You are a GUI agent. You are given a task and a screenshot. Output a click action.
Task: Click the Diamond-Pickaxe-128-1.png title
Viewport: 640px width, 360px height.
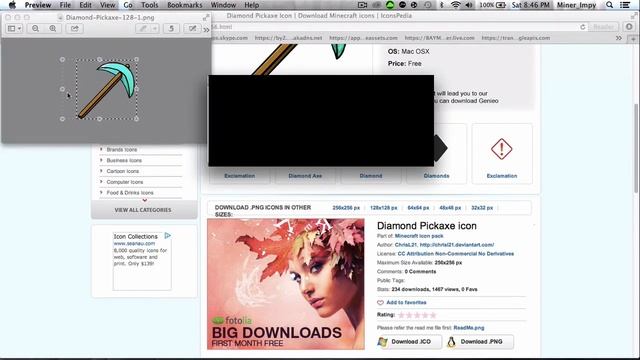(110, 18)
